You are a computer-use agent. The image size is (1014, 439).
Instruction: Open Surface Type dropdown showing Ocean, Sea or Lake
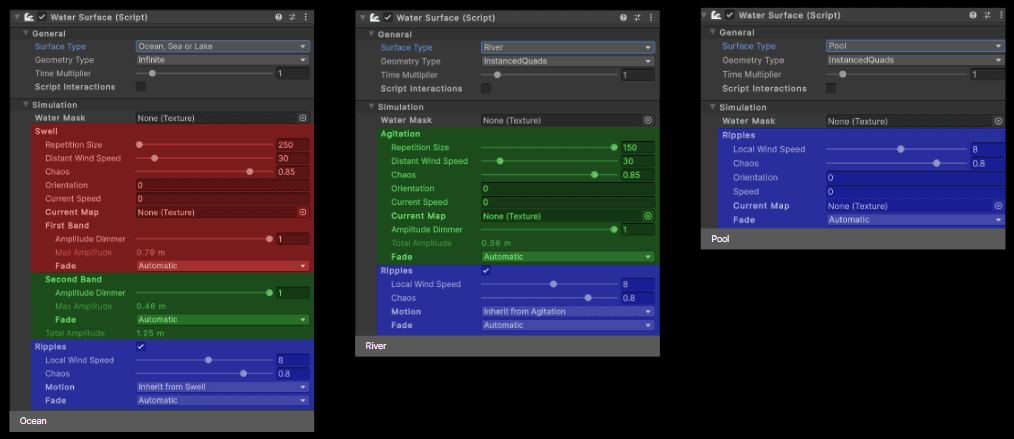[x=223, y=47]
